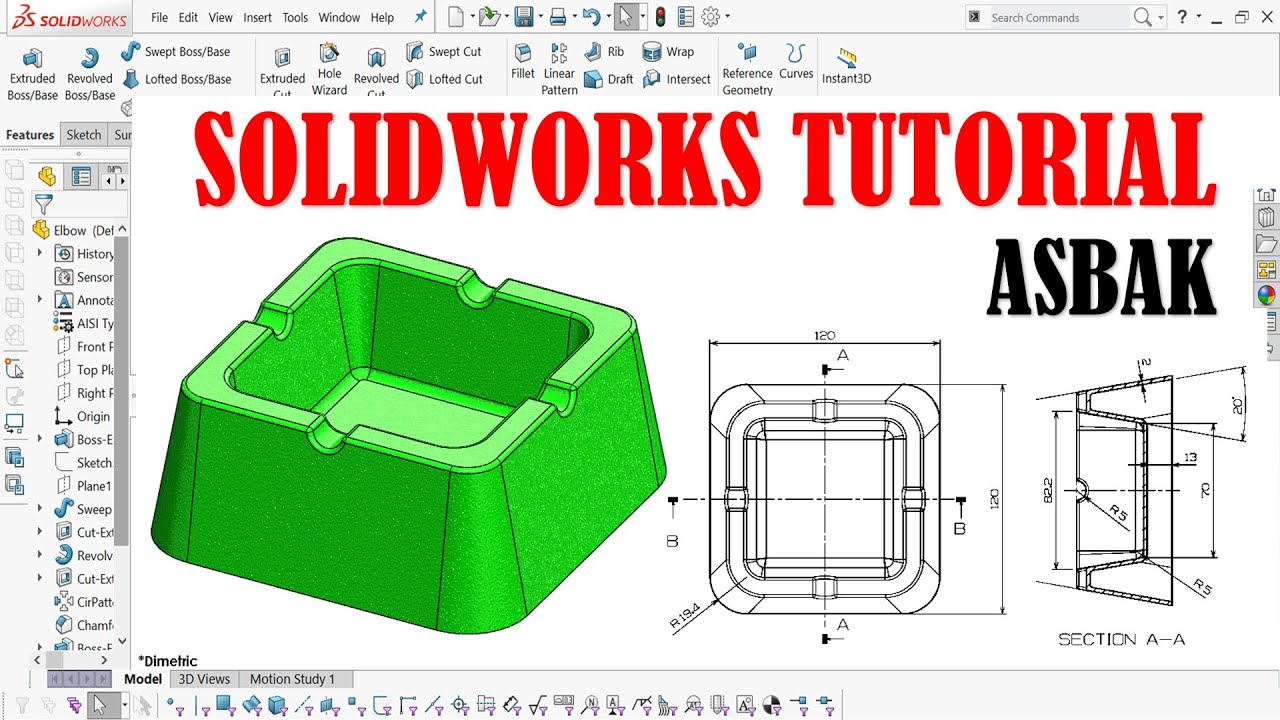Toggle the pin on the menu bar
The width and height of the screenshot is (1280, 720).
(x=420, y=17)
